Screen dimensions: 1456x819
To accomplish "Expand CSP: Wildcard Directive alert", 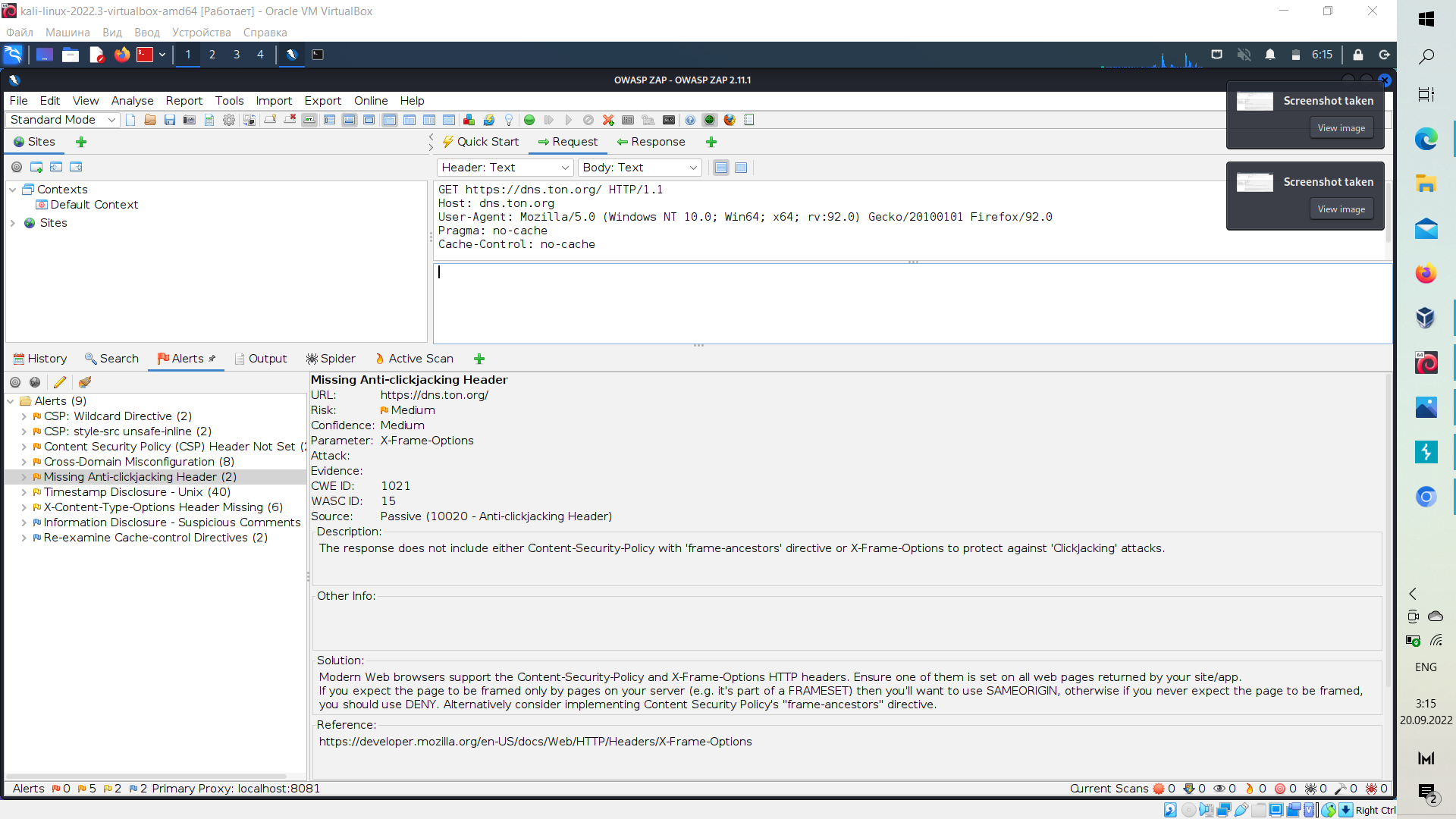I will click(x=24, y=416).
